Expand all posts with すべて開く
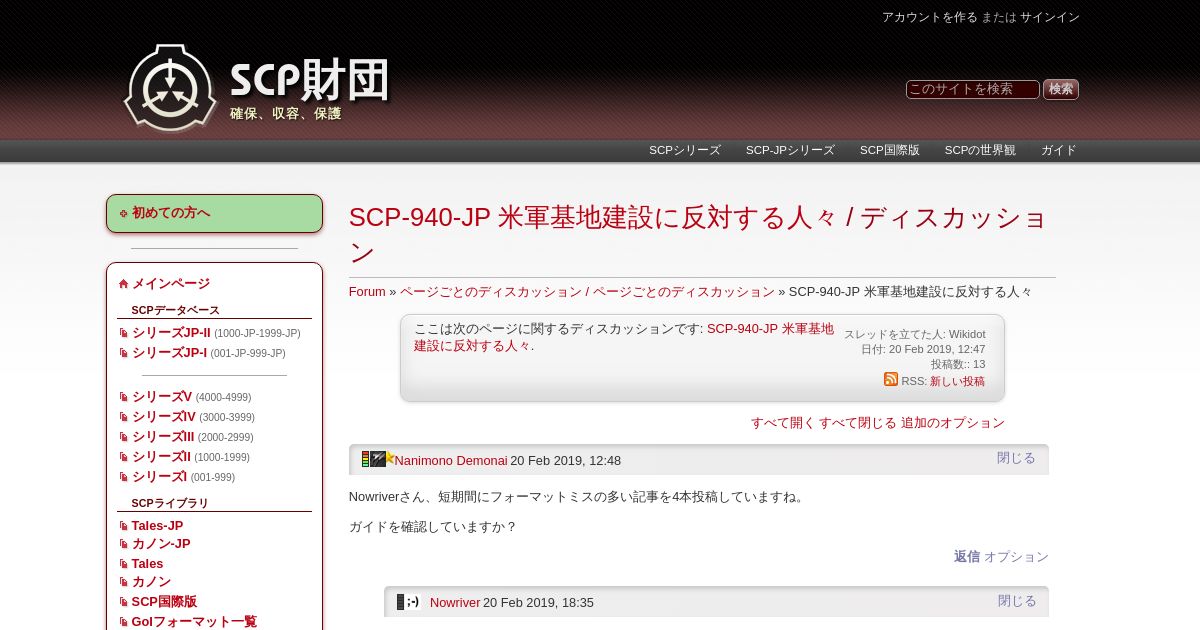The image size is (1200, 630). click(783, 423)
